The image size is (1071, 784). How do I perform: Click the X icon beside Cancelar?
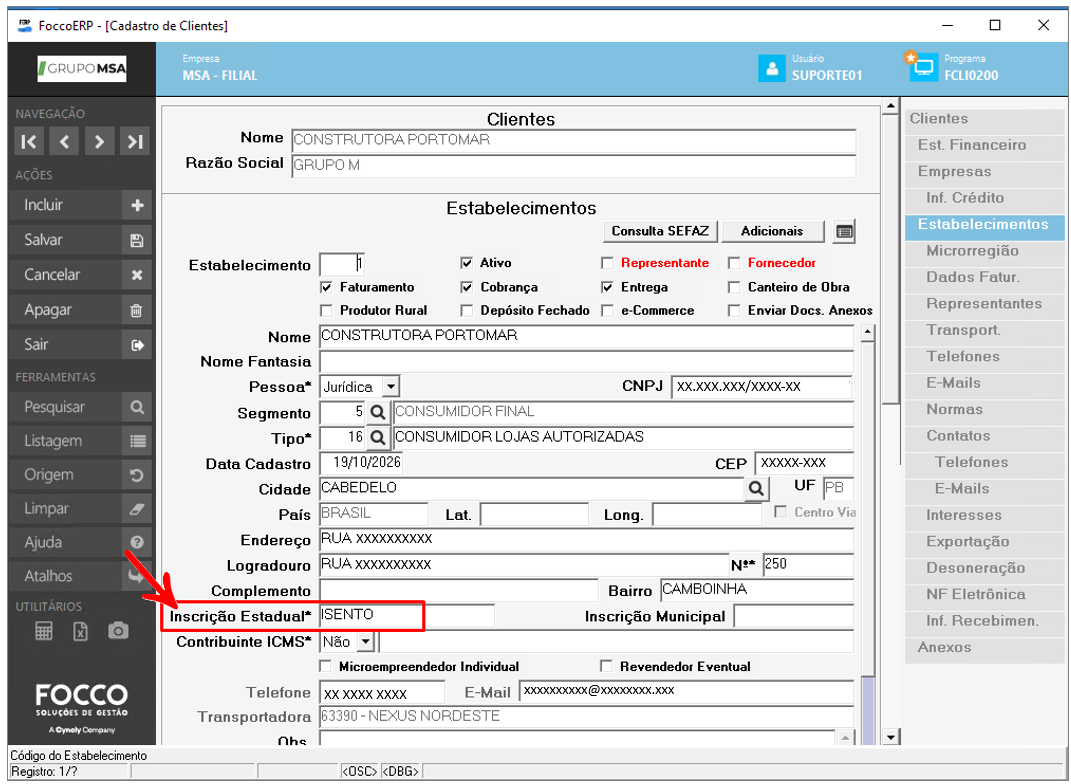click(137, 275)
